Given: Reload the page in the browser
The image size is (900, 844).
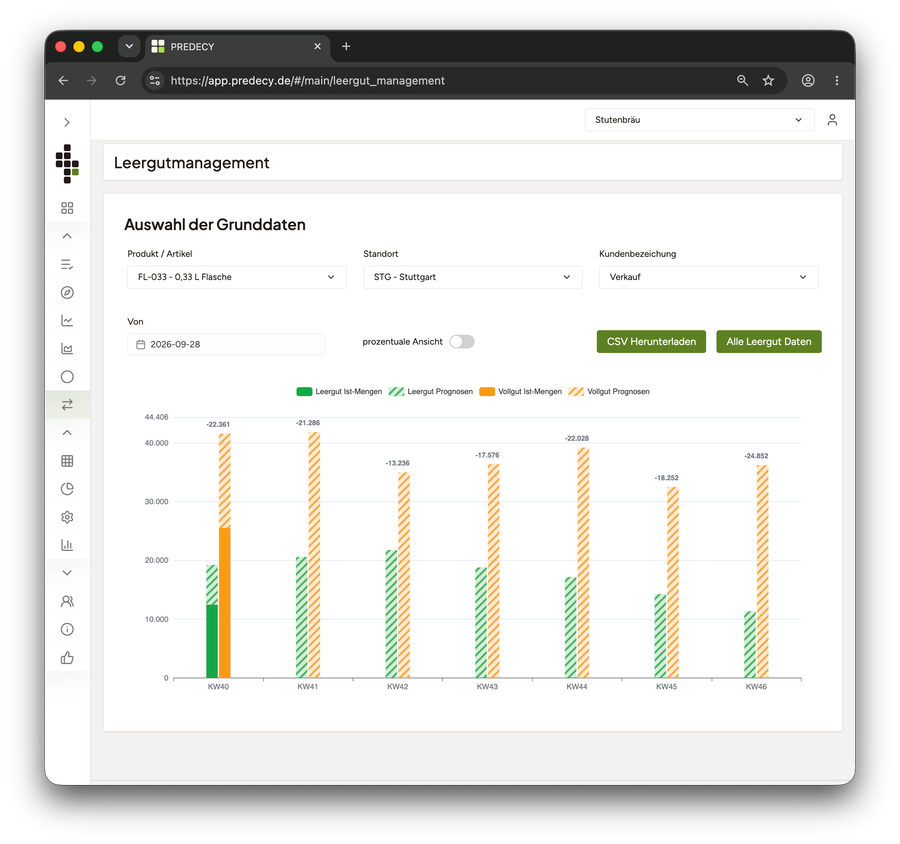Looking at the screenshot, I should click(x=121, y=81).
